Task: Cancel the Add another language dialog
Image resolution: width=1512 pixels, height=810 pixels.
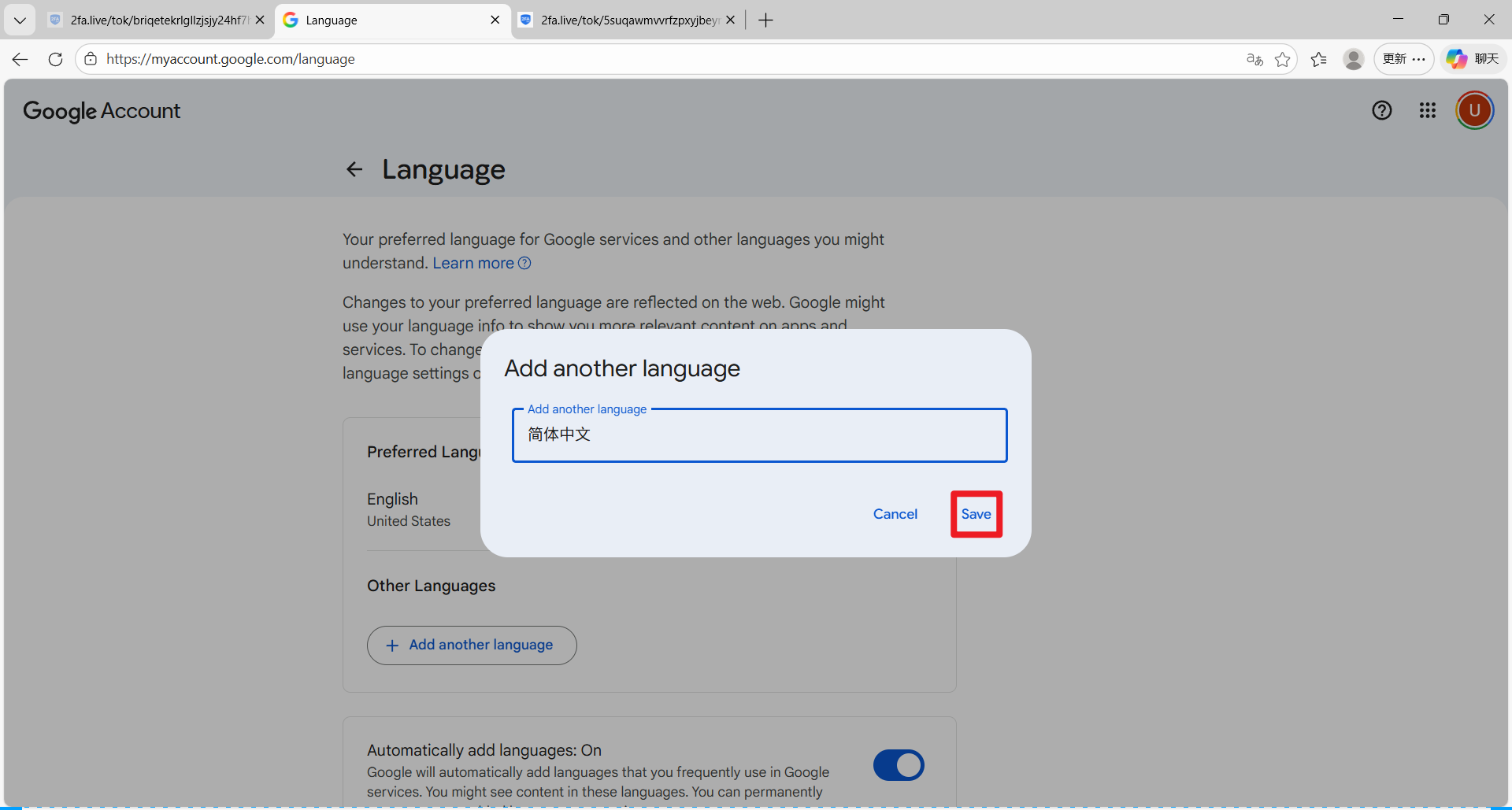Action: click(895, 514)
